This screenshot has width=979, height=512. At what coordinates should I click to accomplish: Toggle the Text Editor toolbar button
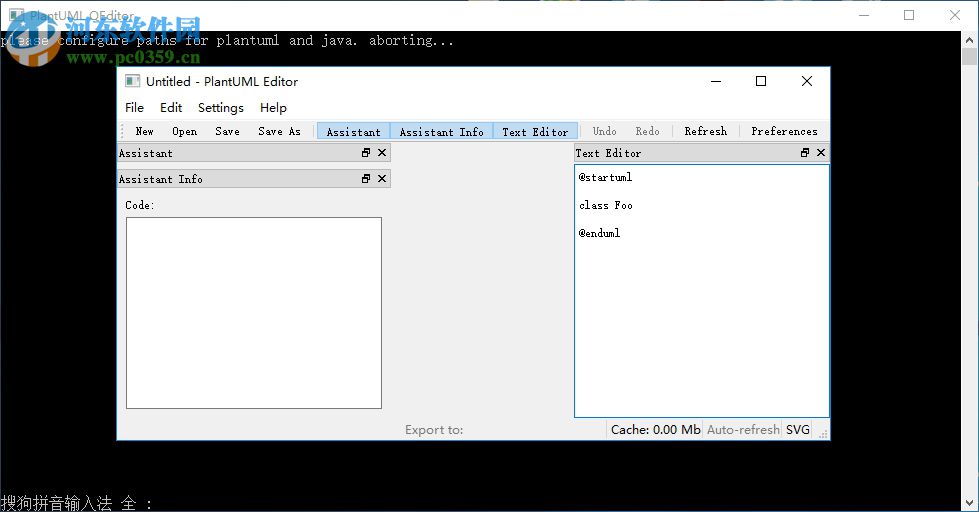coord(535,131)
